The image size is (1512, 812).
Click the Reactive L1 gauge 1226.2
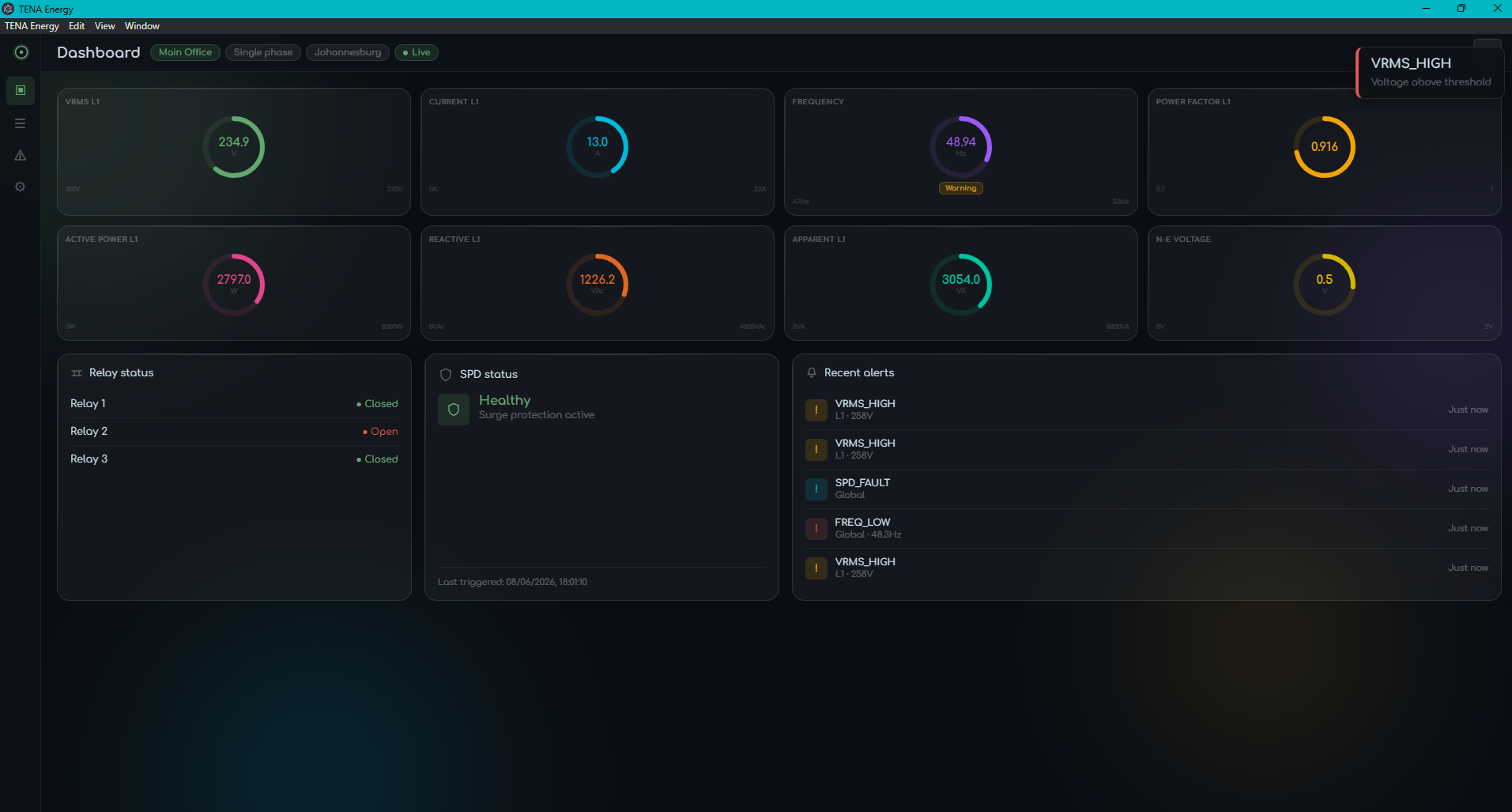coord(598,285)
